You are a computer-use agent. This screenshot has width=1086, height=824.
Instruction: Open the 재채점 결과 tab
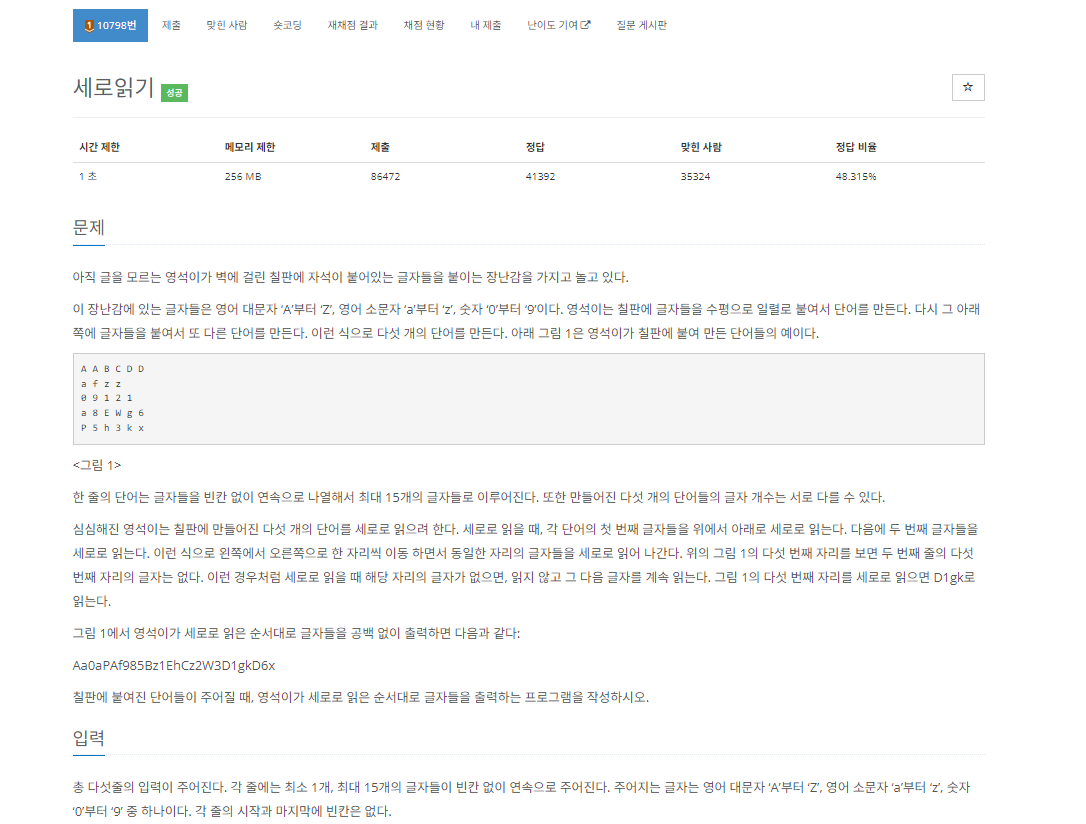(x=353, y=26)
